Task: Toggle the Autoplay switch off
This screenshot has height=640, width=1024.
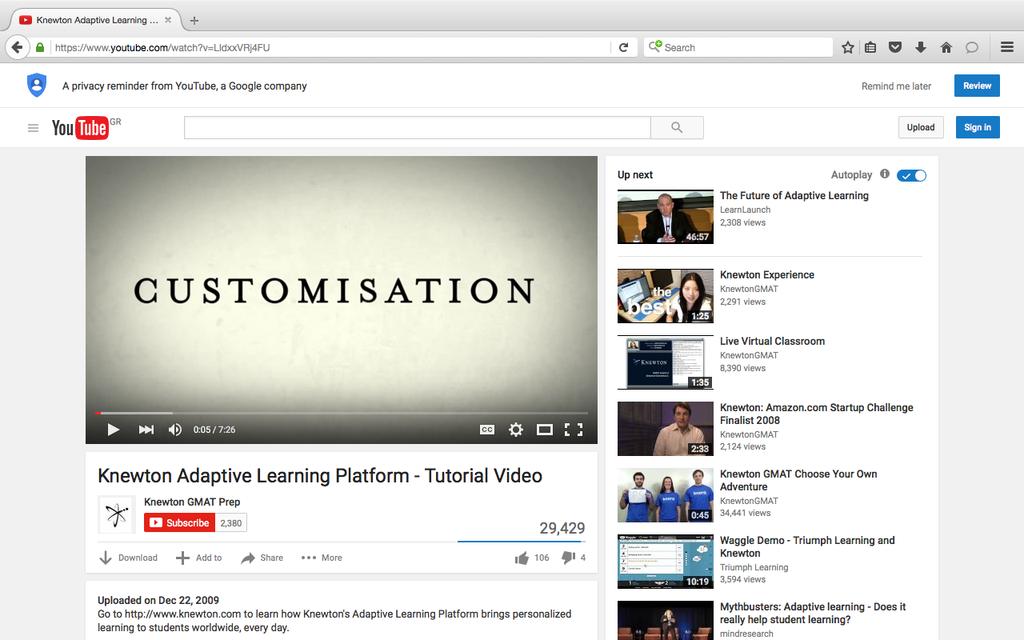Action: pyautogui.click(x=912, y=175)
